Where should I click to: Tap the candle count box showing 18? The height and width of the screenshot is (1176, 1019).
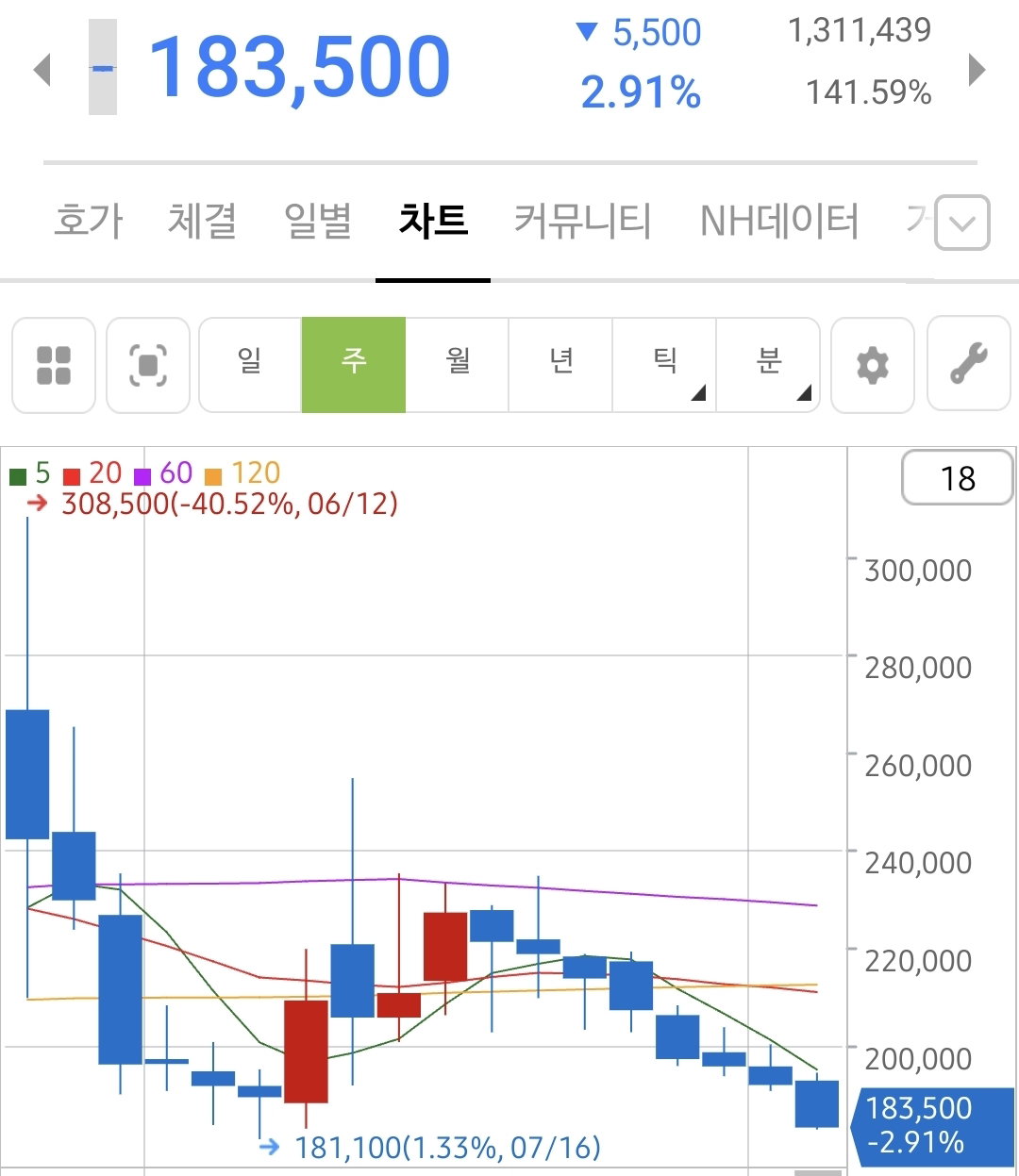click(958, 478)
